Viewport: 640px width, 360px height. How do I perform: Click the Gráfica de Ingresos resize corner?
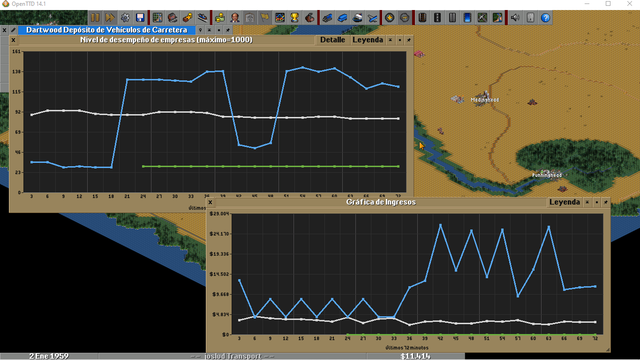pos(608,349)
